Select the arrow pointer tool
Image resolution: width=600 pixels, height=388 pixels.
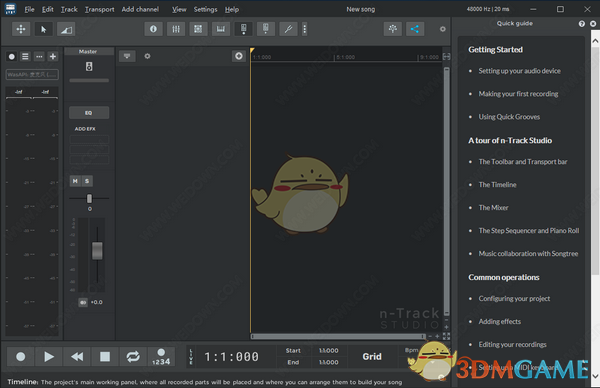pos(43,29)
